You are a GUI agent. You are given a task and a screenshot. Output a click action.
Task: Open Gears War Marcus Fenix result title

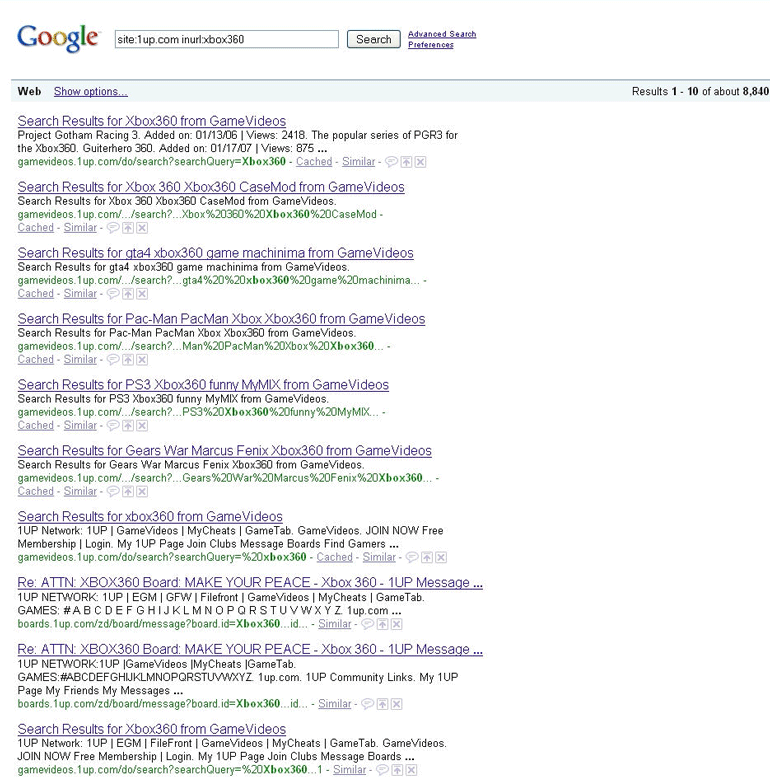[224, 450]
